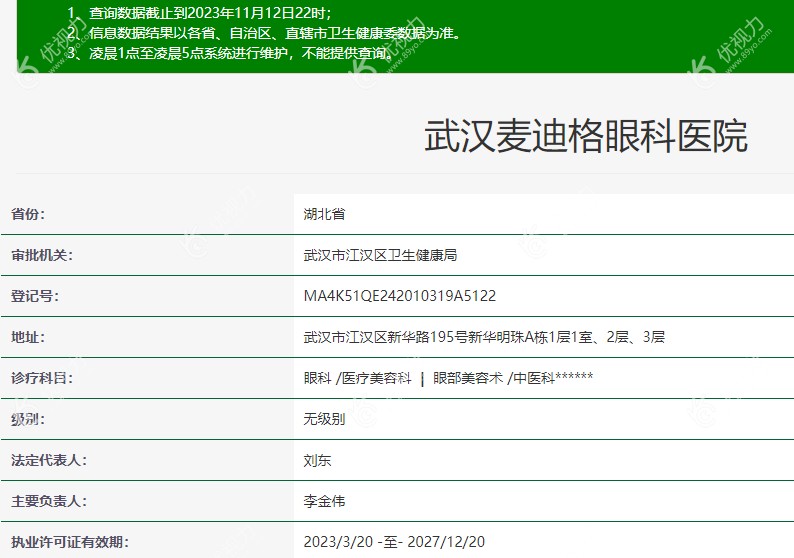The width and height of the screenshot is (794, 558).
Task: Click the 诊疗科目 label
Action: [x=42, y=378]
